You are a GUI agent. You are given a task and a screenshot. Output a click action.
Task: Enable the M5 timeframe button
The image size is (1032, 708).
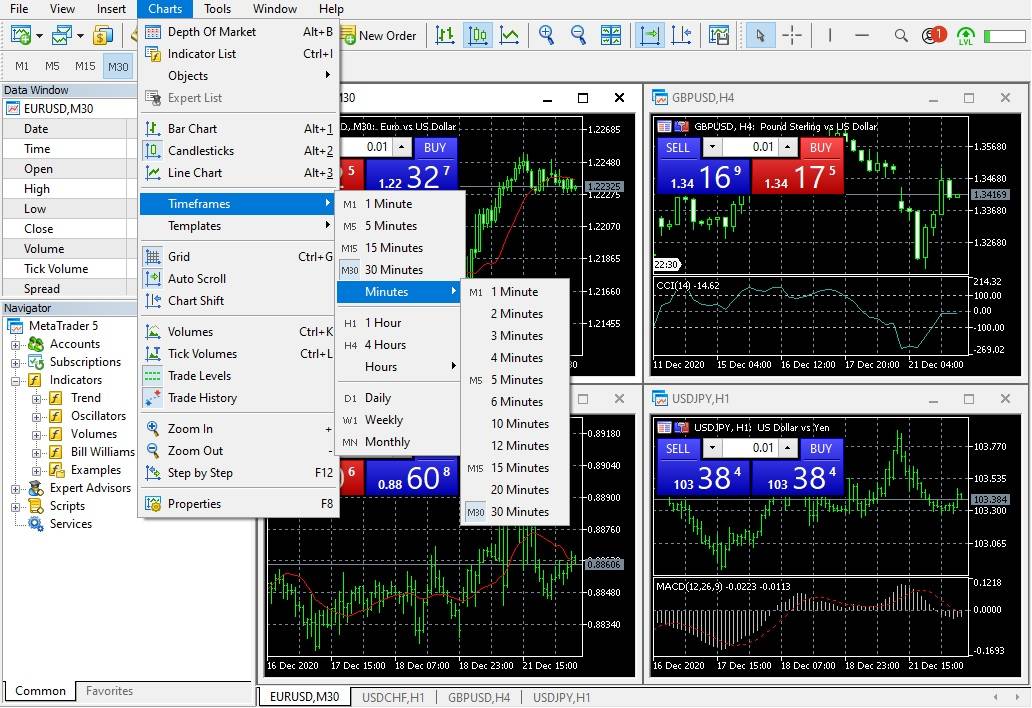51,66
